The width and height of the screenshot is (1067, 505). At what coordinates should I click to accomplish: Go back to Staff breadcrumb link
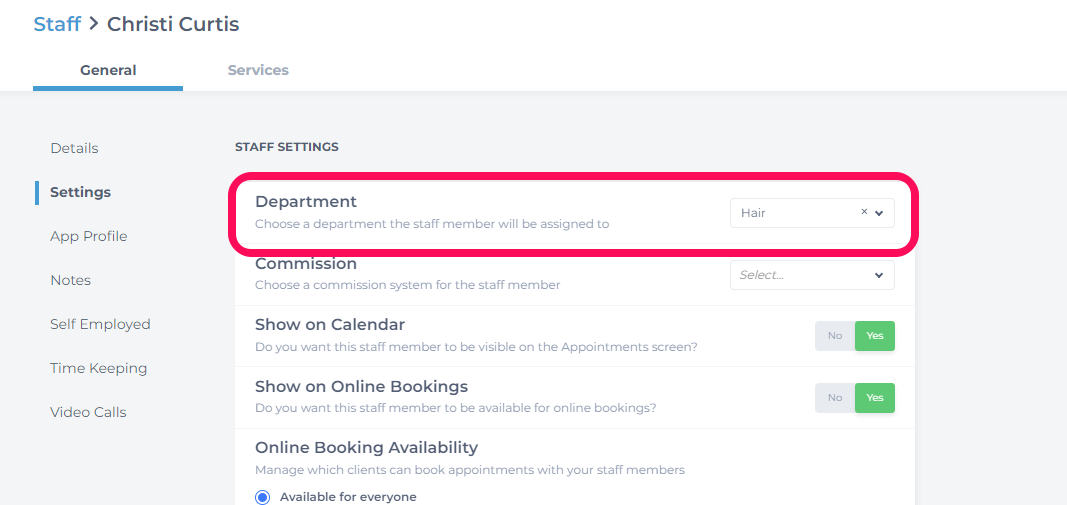pyautogui.click(x=57, y=24)
